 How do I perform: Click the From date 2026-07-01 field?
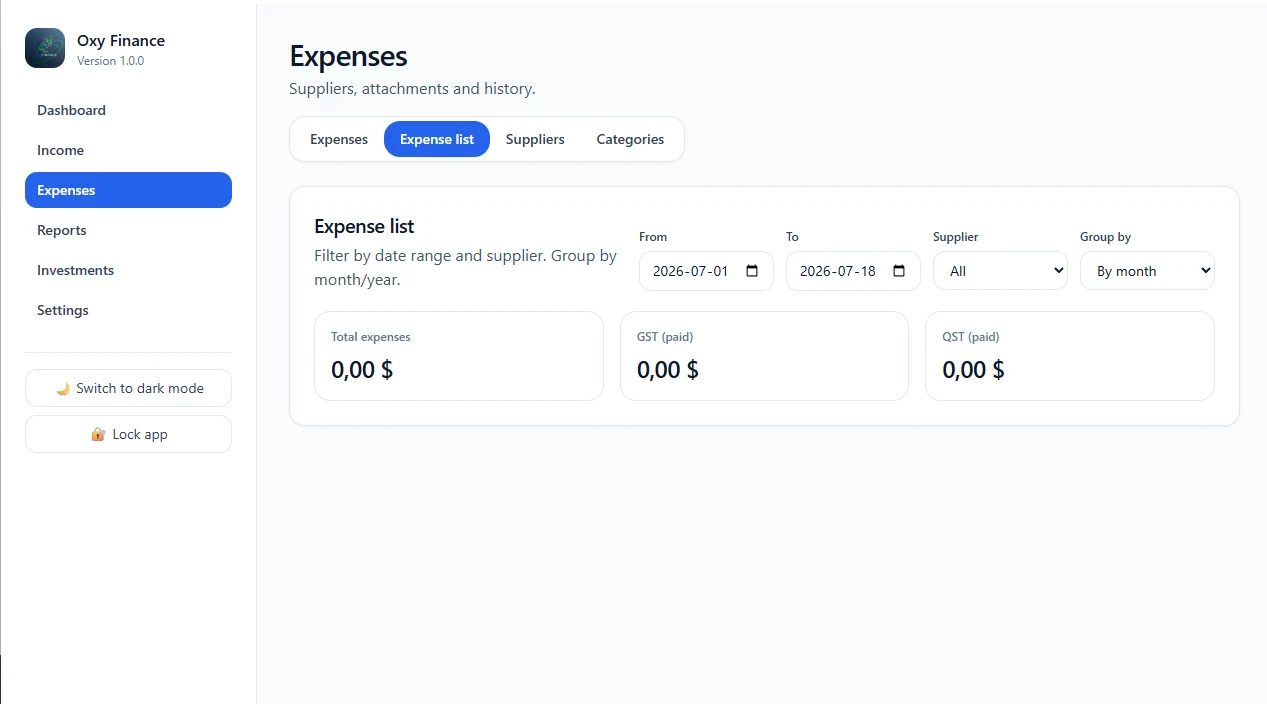[706, 271]
